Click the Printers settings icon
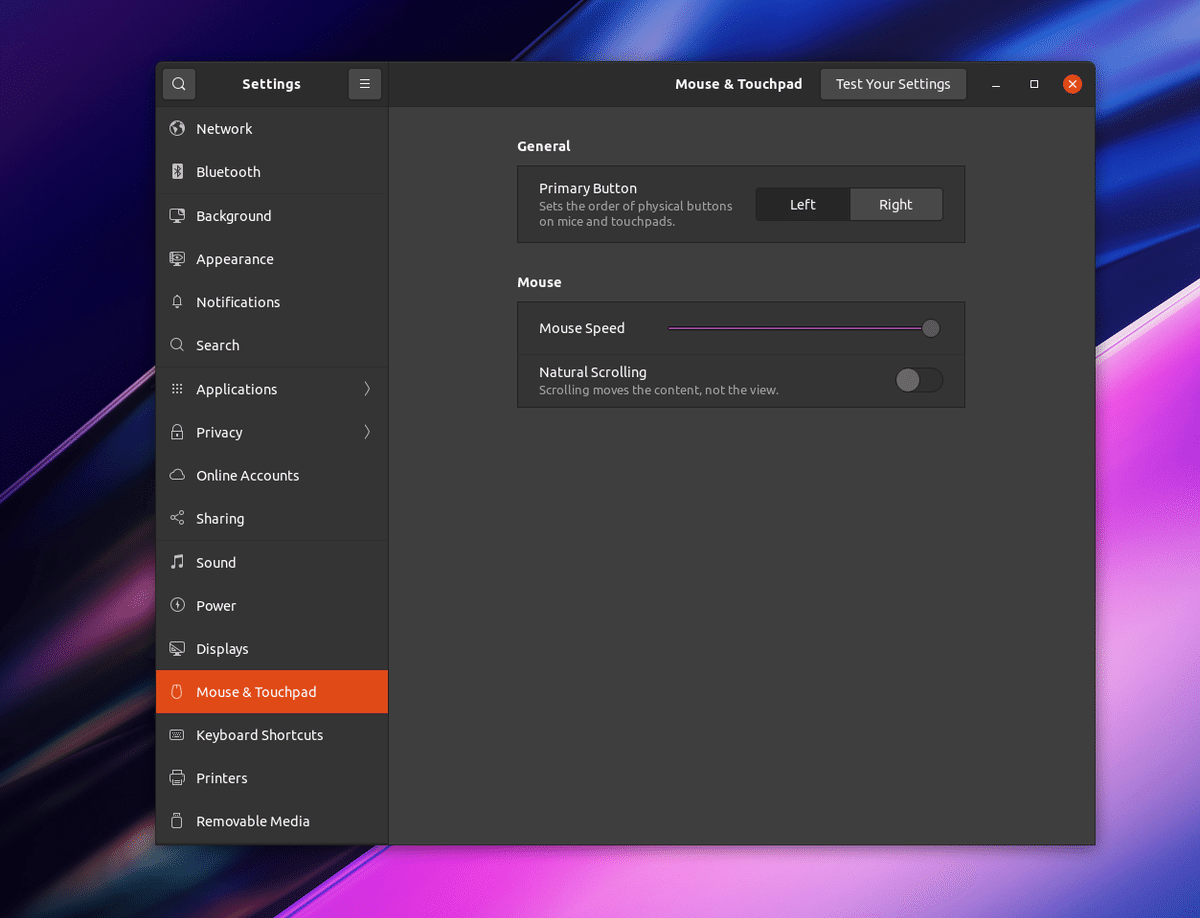1200x918 pixels. [176, 778]
